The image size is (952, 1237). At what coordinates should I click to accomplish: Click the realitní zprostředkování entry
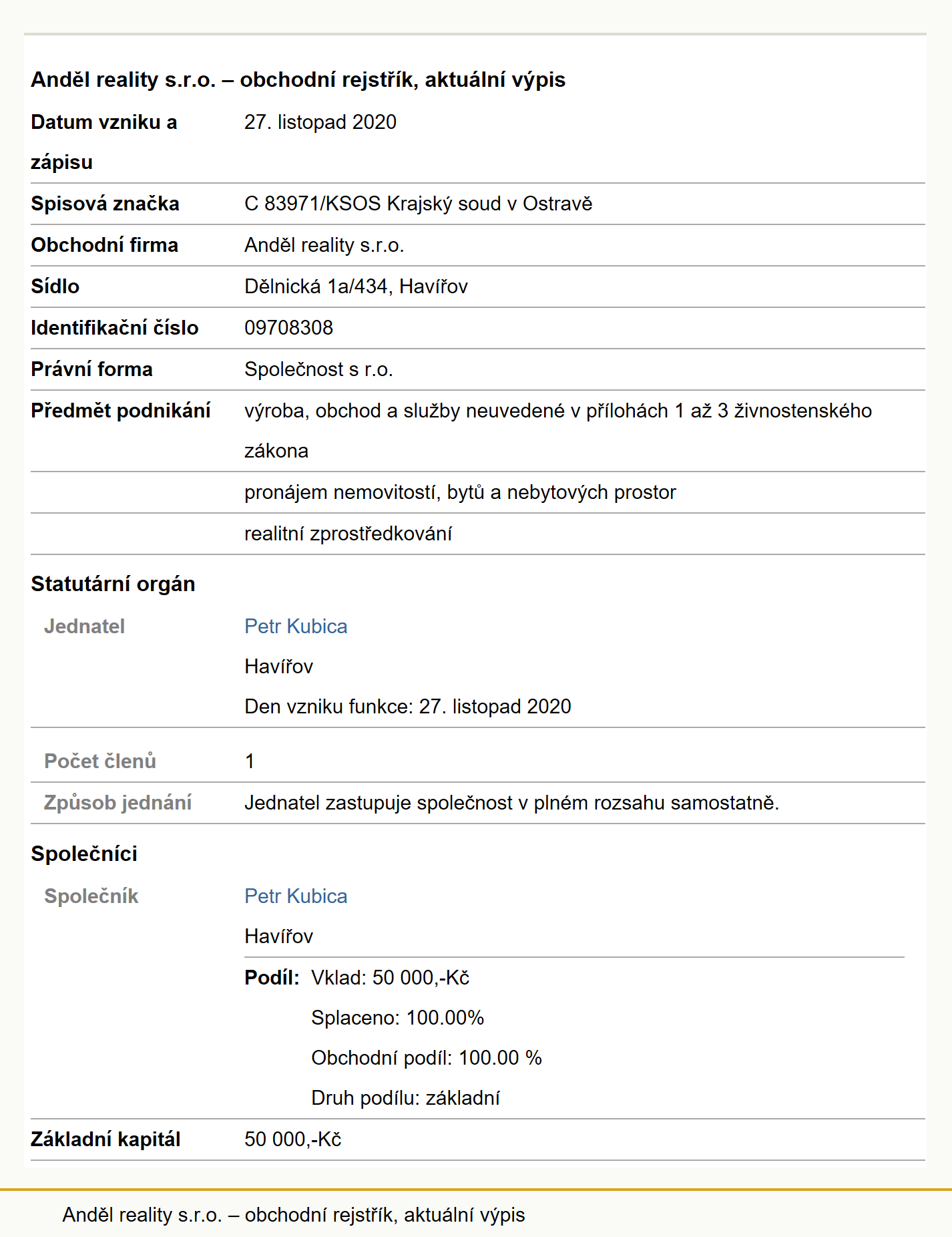pyautogui.click(x=348, y=534)
